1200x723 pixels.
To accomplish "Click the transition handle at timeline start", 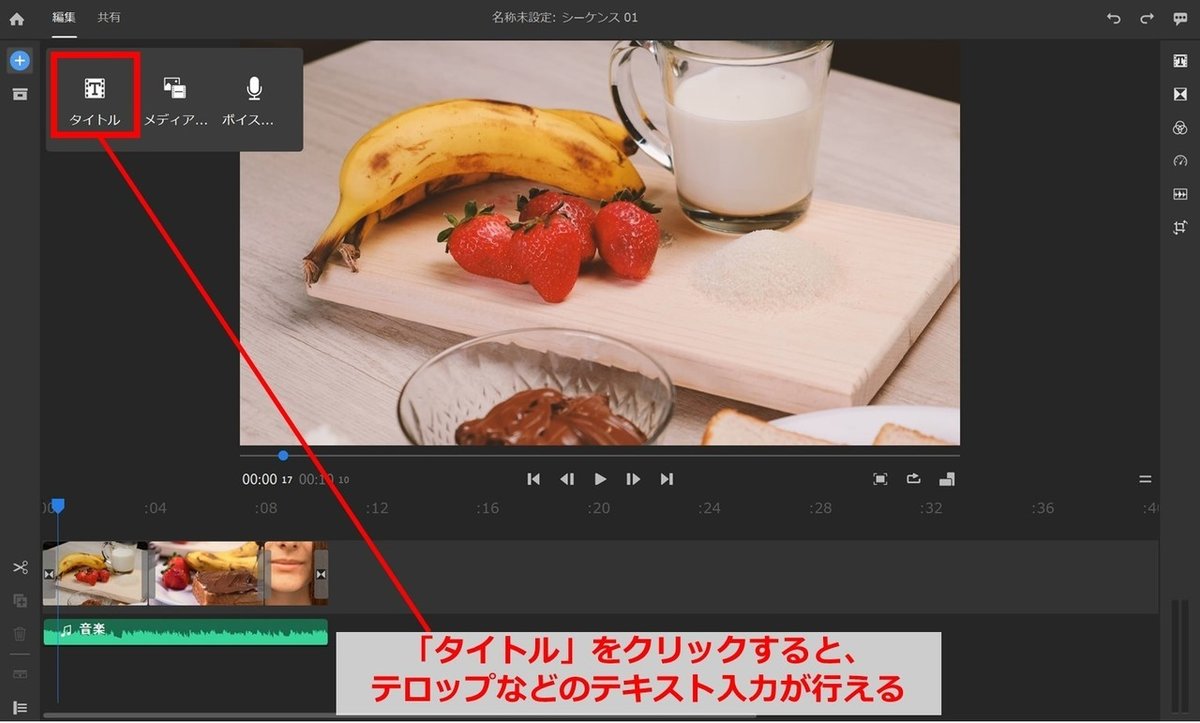I will pos(50,574).
